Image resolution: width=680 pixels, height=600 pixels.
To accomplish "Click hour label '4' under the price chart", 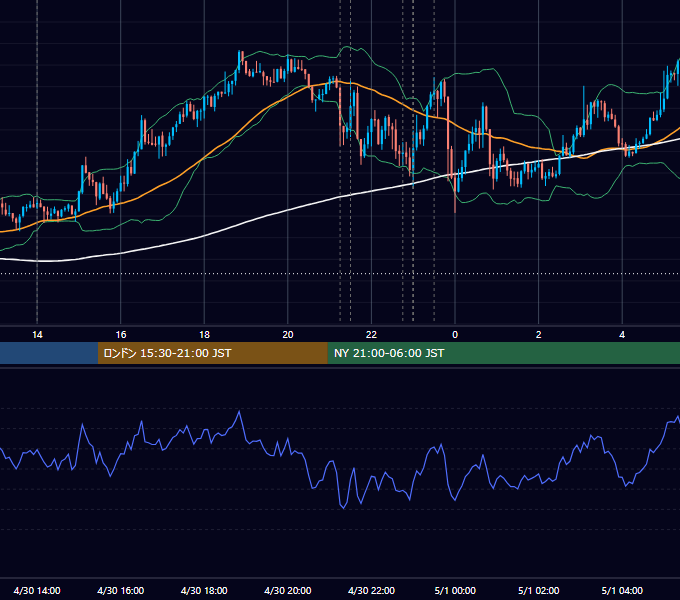I will coord(622,335).
